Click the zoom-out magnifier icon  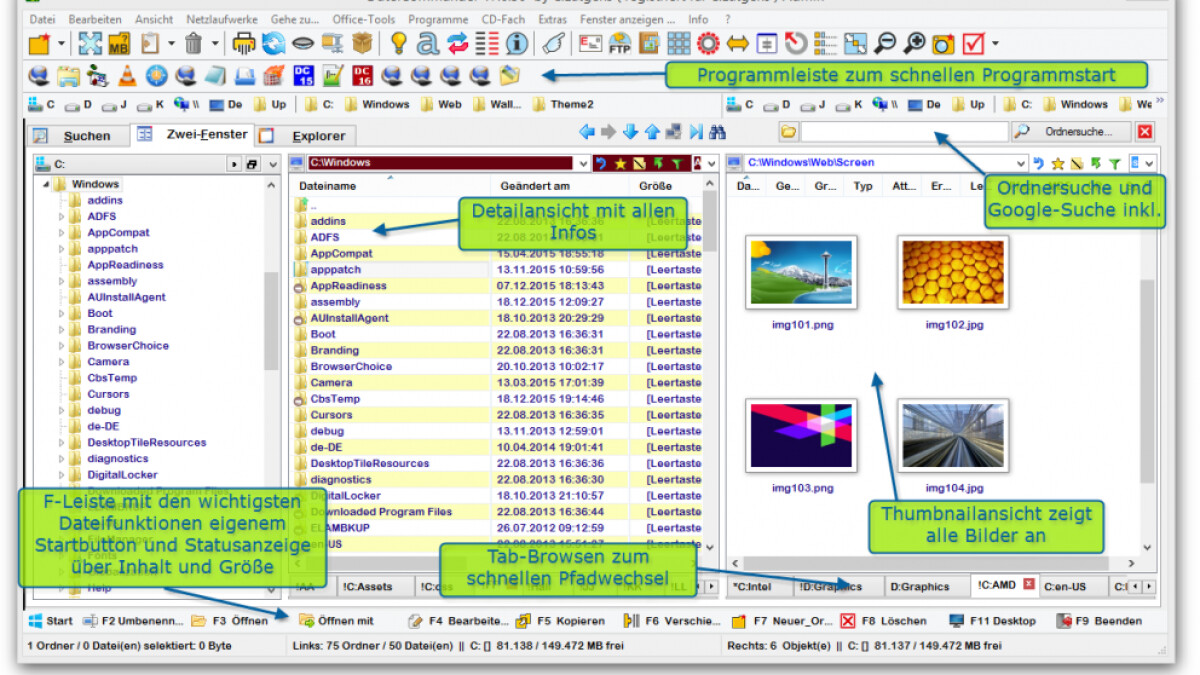pos(885,43)
